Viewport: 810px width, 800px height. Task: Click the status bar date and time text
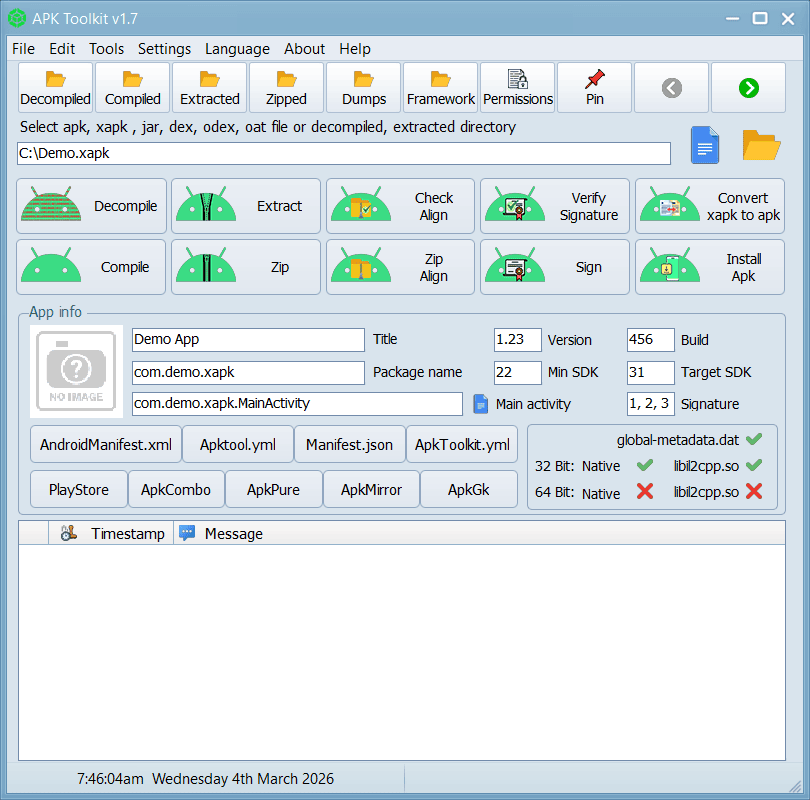tap(206, 778)
